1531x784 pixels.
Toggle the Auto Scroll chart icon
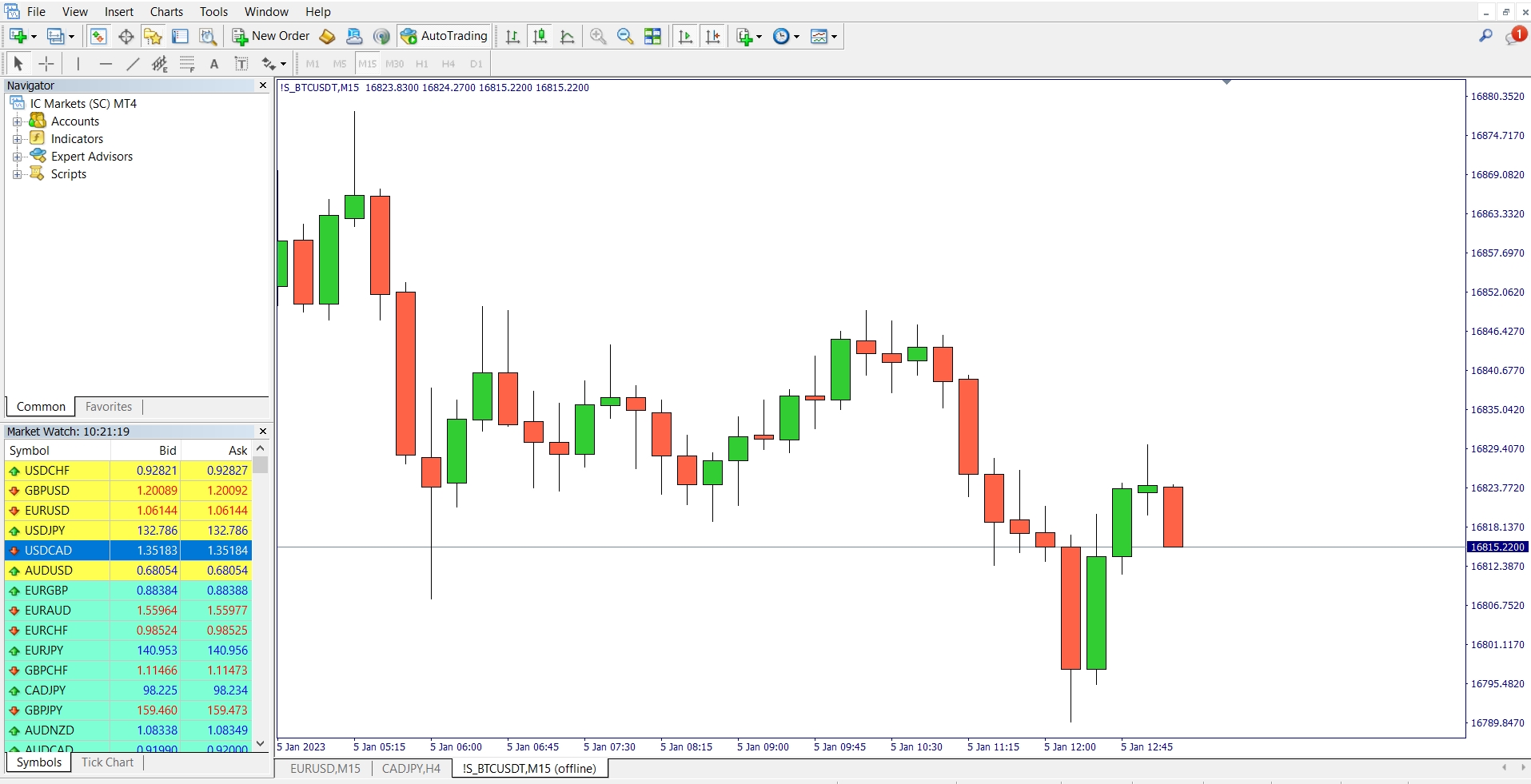pos(685,36)
